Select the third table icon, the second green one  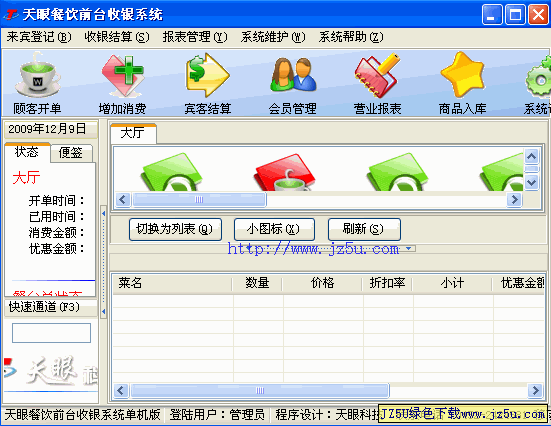coord(398,172)
